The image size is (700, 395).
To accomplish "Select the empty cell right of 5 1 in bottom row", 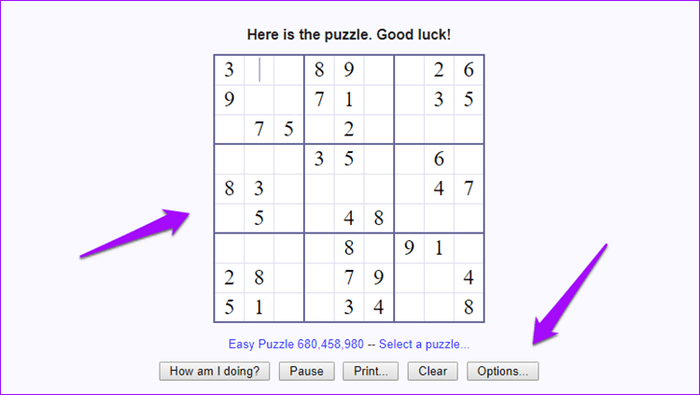I will pyautogui.click(x=289, y=307).
